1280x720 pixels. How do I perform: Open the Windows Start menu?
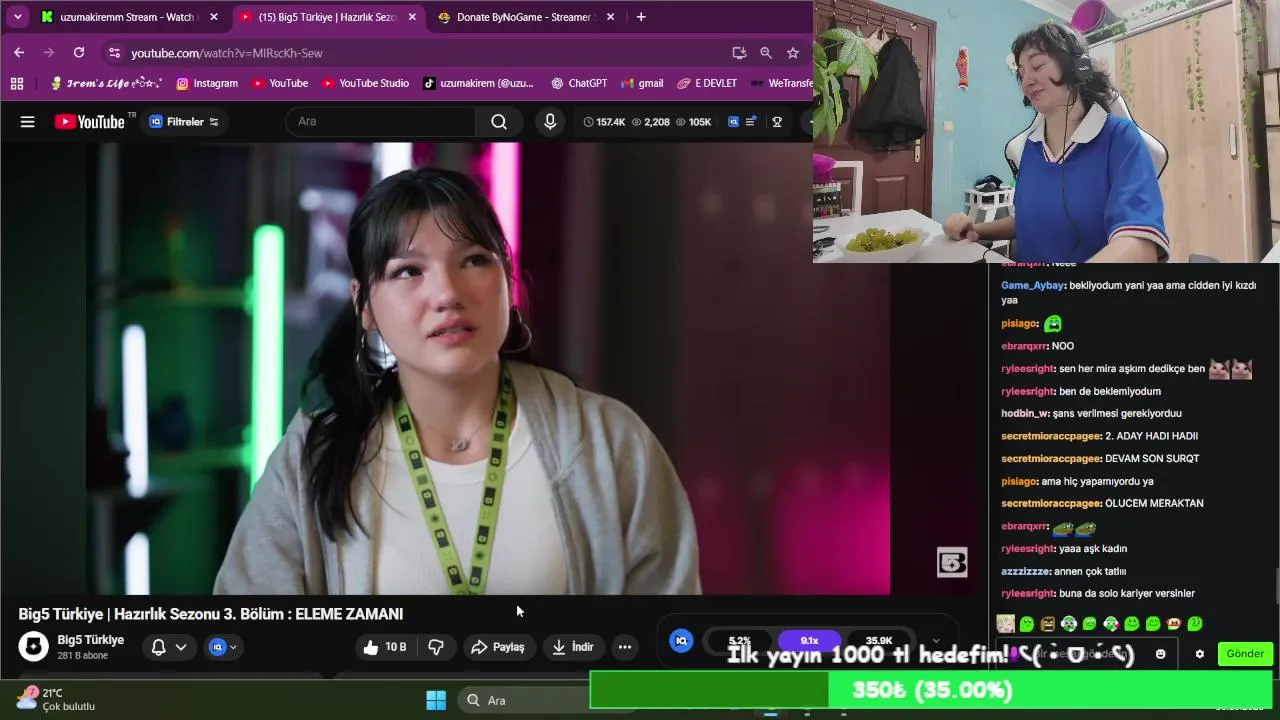(x=436, y=700)
